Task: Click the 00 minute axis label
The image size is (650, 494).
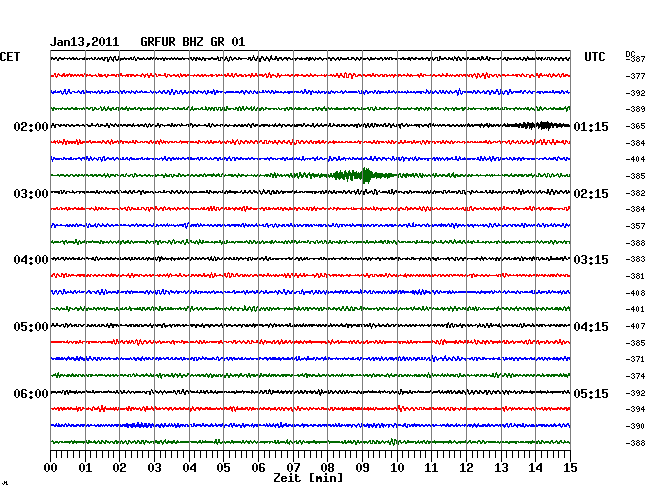Action: 51,468
